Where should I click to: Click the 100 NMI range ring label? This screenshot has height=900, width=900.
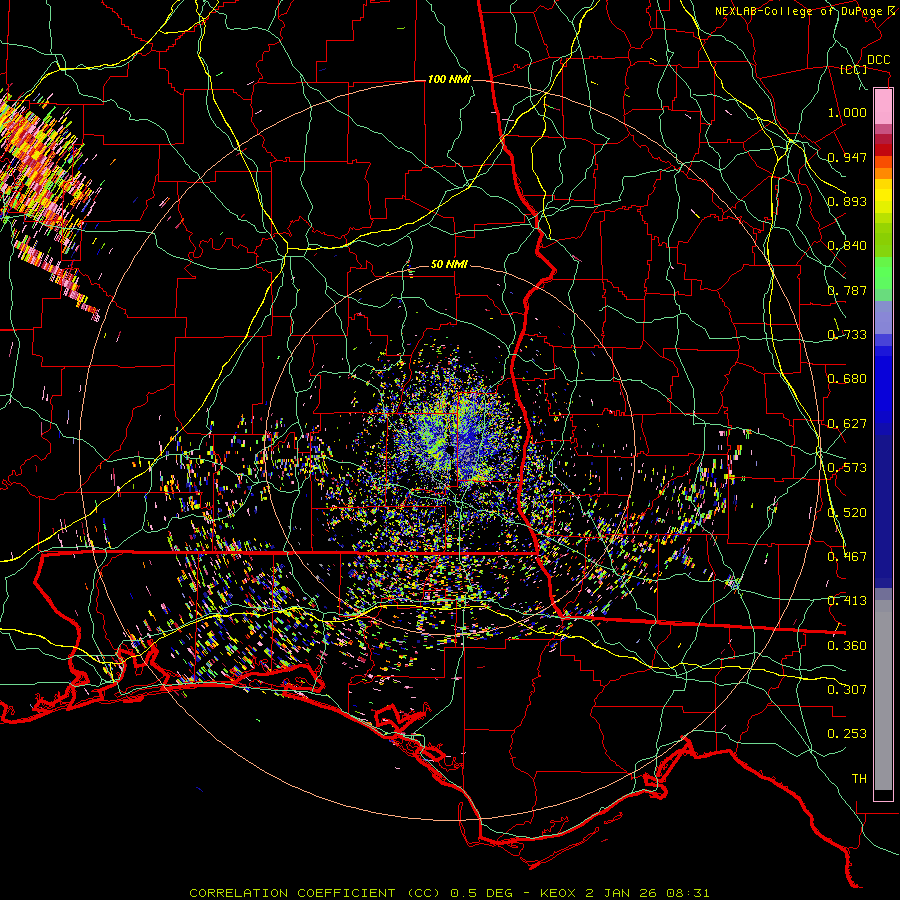pyautogui.click(x=449, y=79)
